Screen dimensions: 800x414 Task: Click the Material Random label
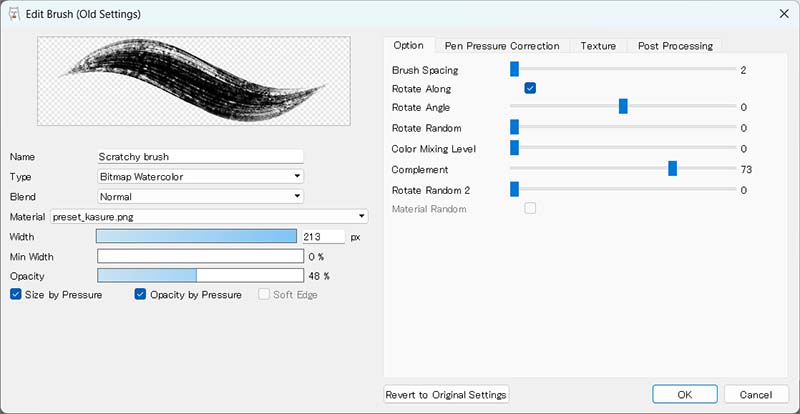tap(429, 209)
